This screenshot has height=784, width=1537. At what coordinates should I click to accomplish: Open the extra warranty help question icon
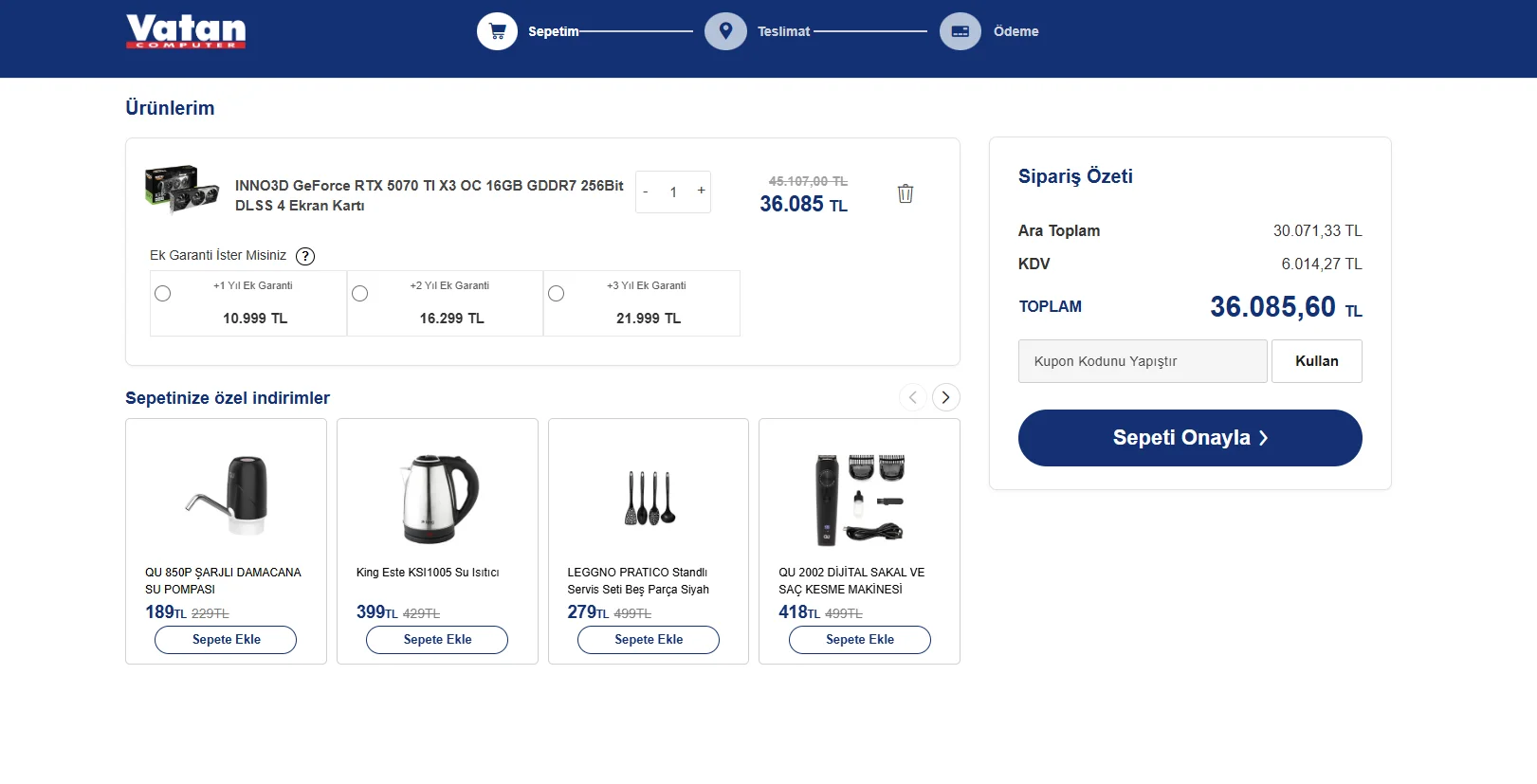coord(305,256)
